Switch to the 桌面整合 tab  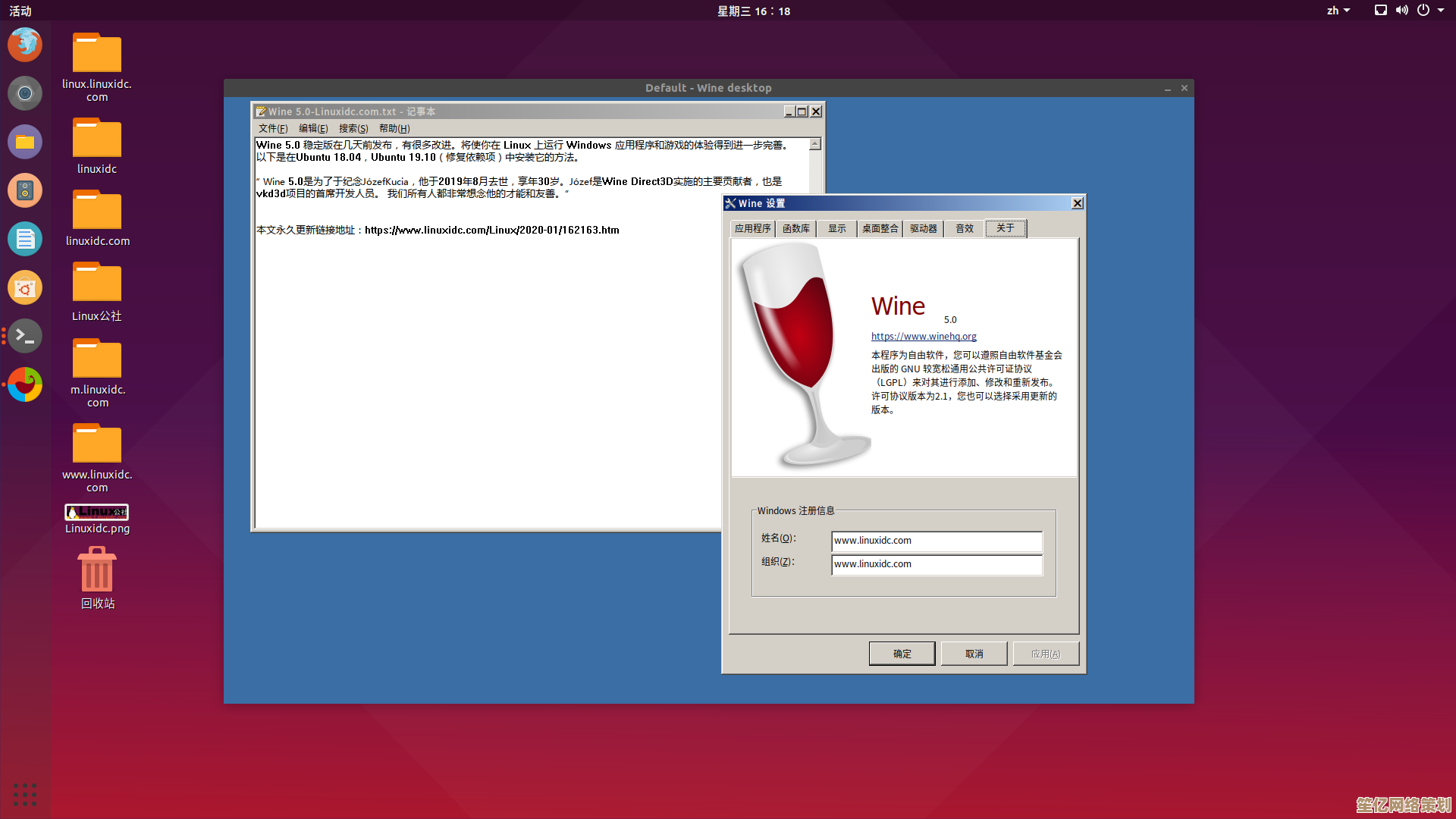[880, 229]
